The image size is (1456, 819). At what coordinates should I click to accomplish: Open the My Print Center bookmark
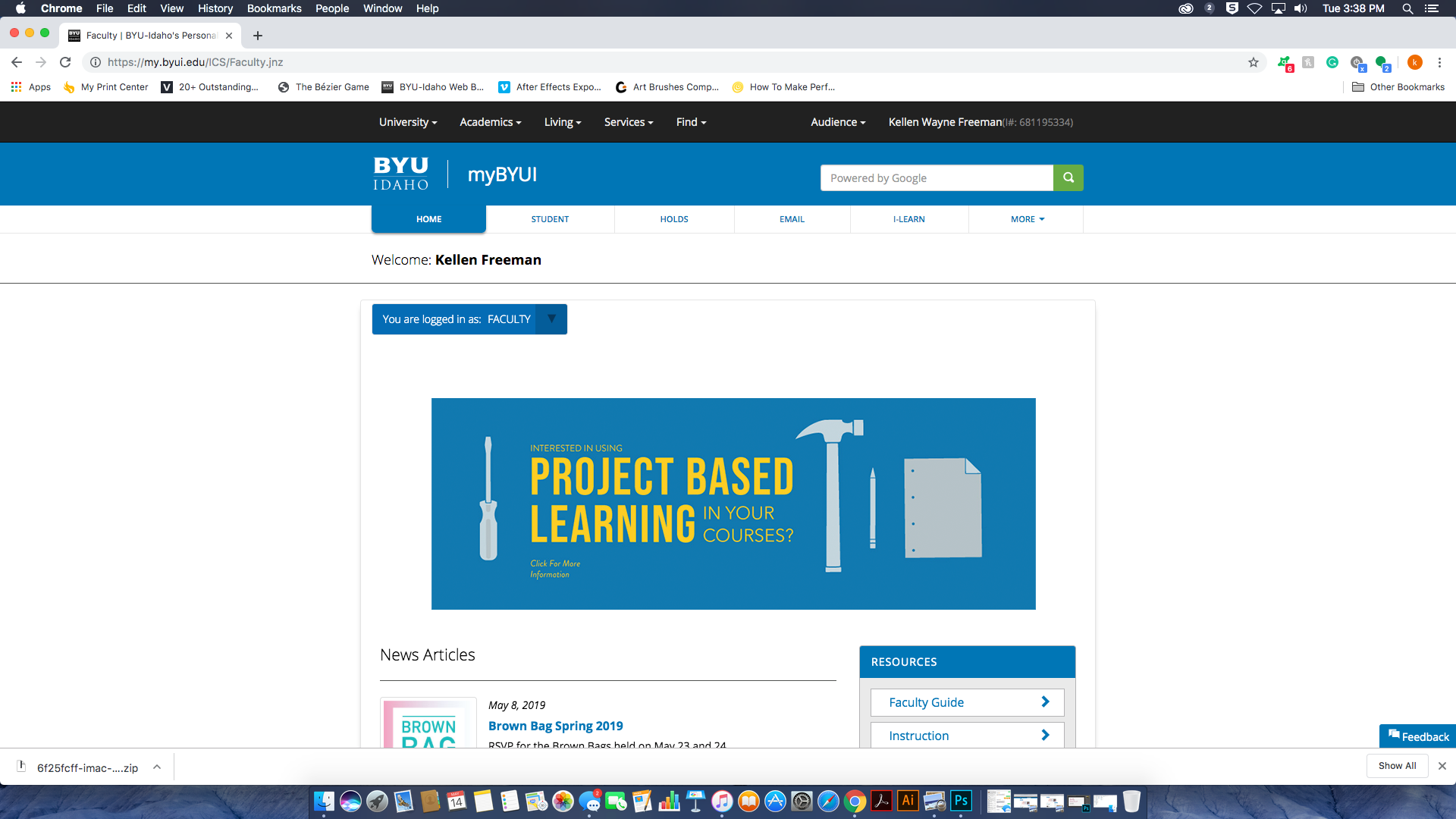106,87
